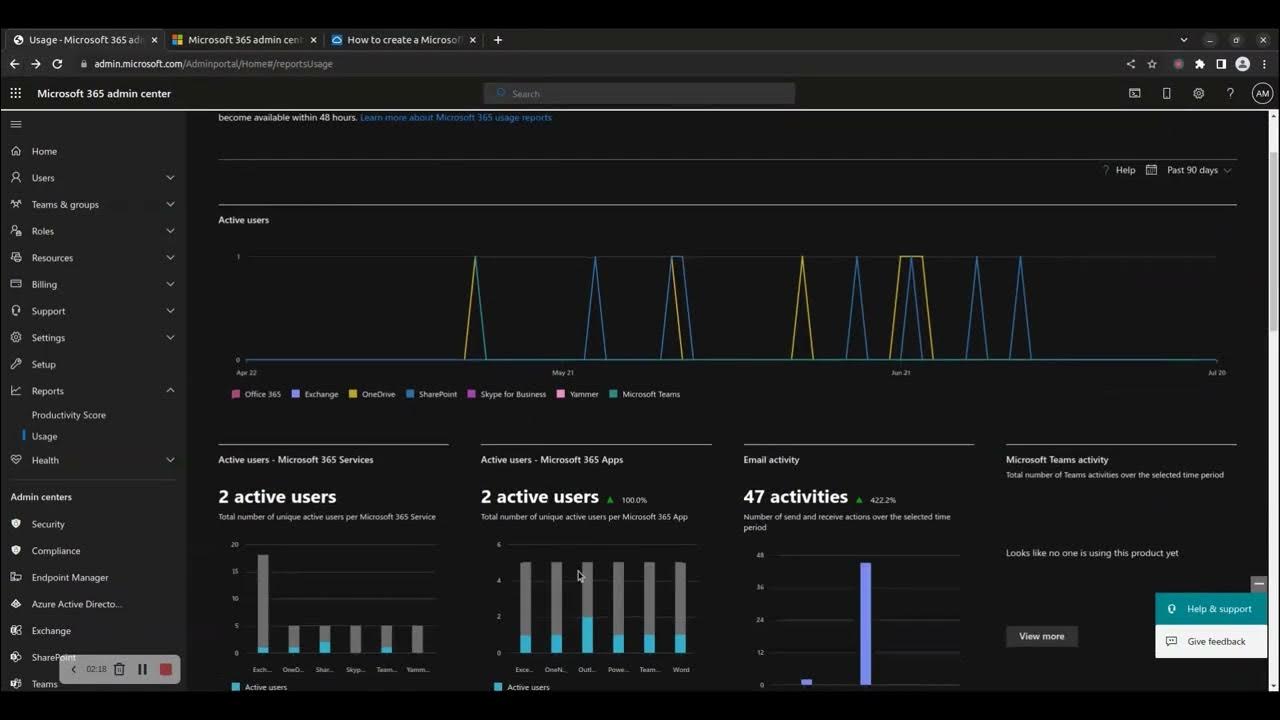Switch to second Microsoft 365 admin tab

click(x=244, y=40)
